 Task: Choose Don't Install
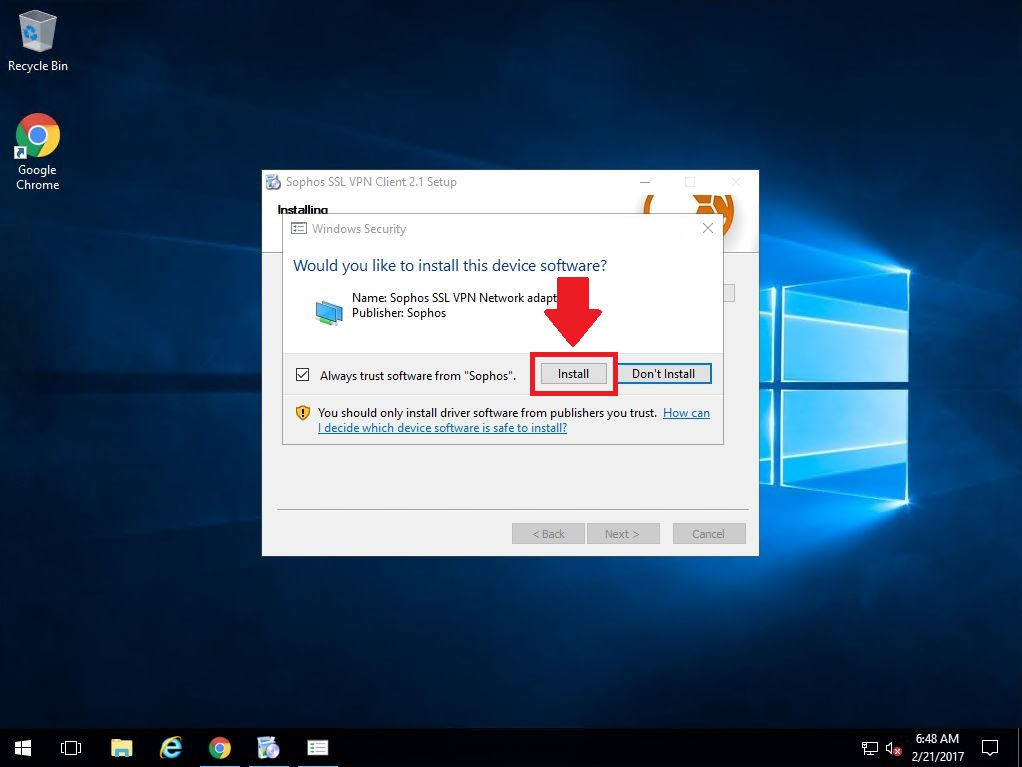[664, 374]
